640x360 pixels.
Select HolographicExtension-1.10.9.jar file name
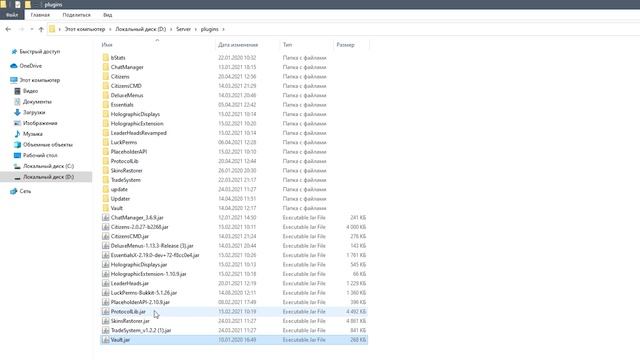(x=148, y=274)
